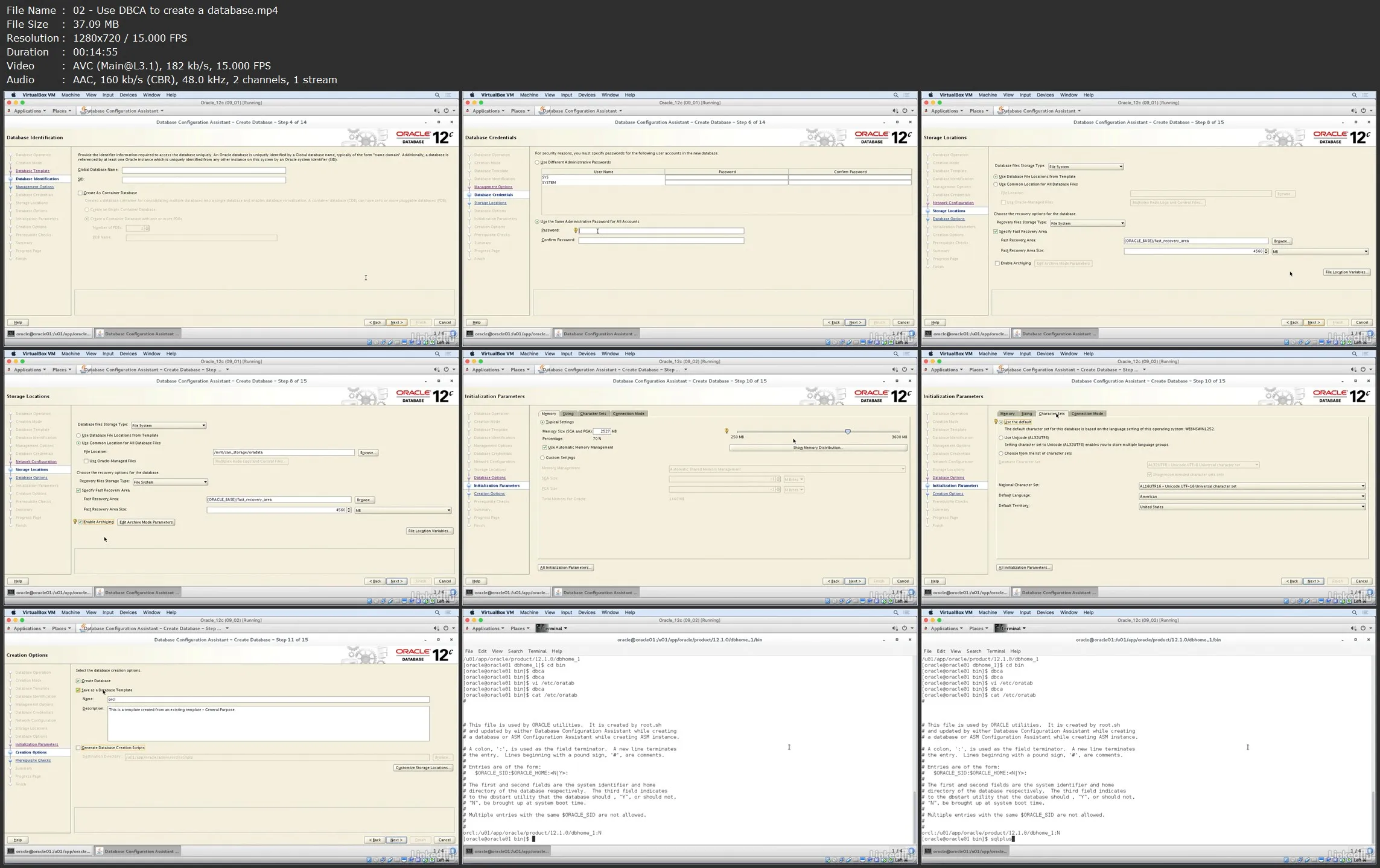The width and height of the screenshot is (1380, 868).
Task: Select Use Different Administrative Passwords radio
Action: 537,162
